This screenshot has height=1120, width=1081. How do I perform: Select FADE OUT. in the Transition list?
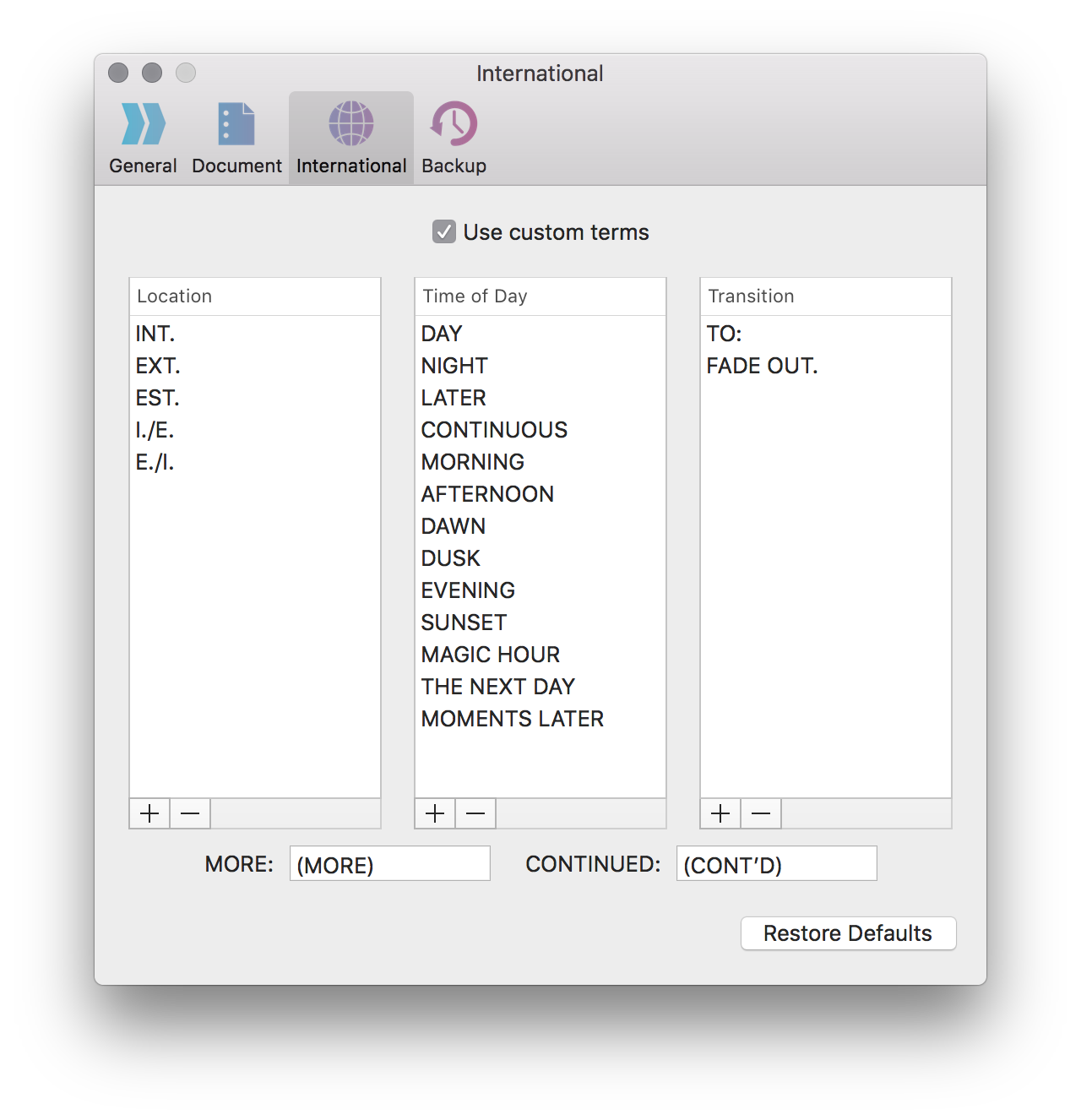tap(761, 366)
